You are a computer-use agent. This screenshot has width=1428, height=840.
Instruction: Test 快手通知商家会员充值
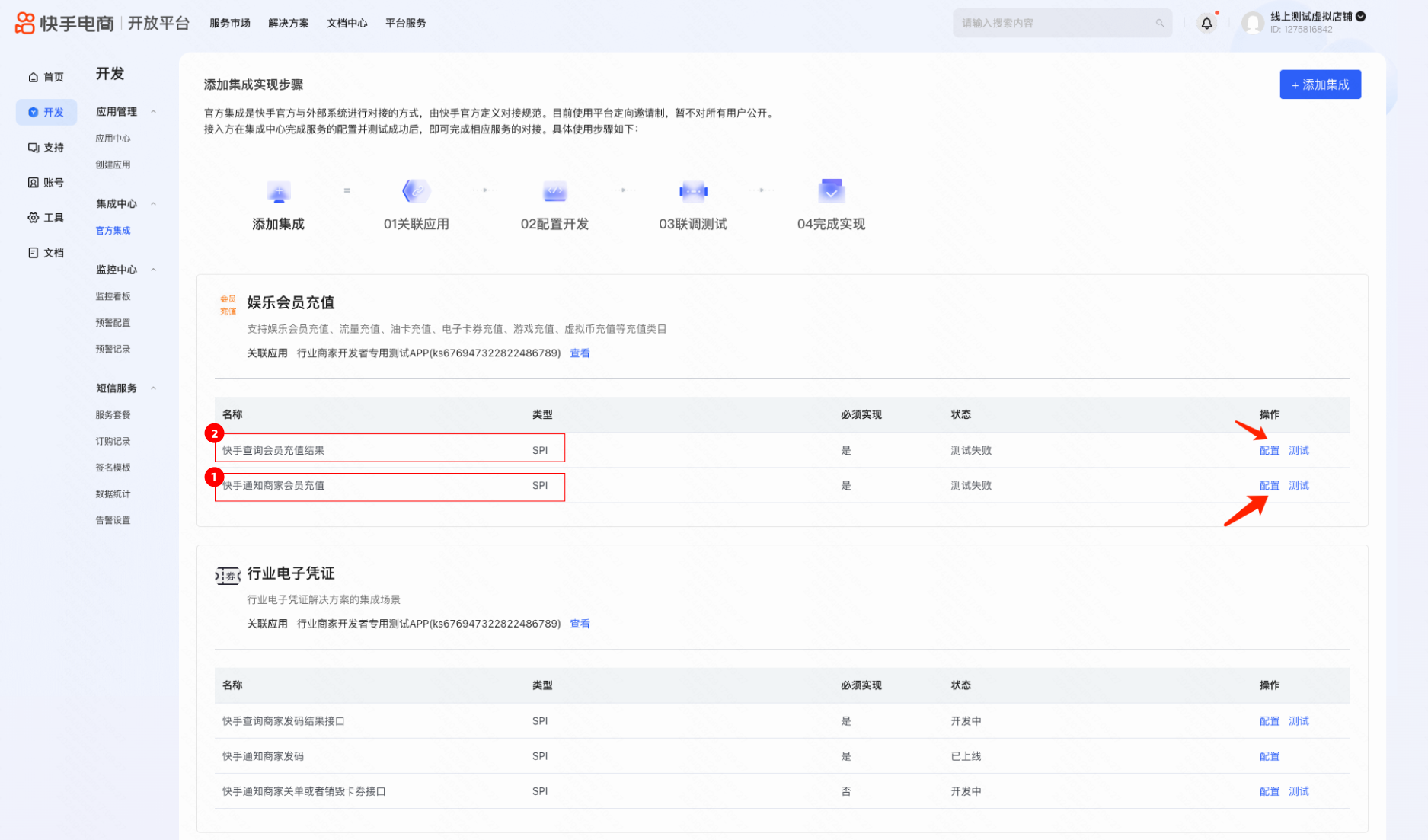point(1299,486)
